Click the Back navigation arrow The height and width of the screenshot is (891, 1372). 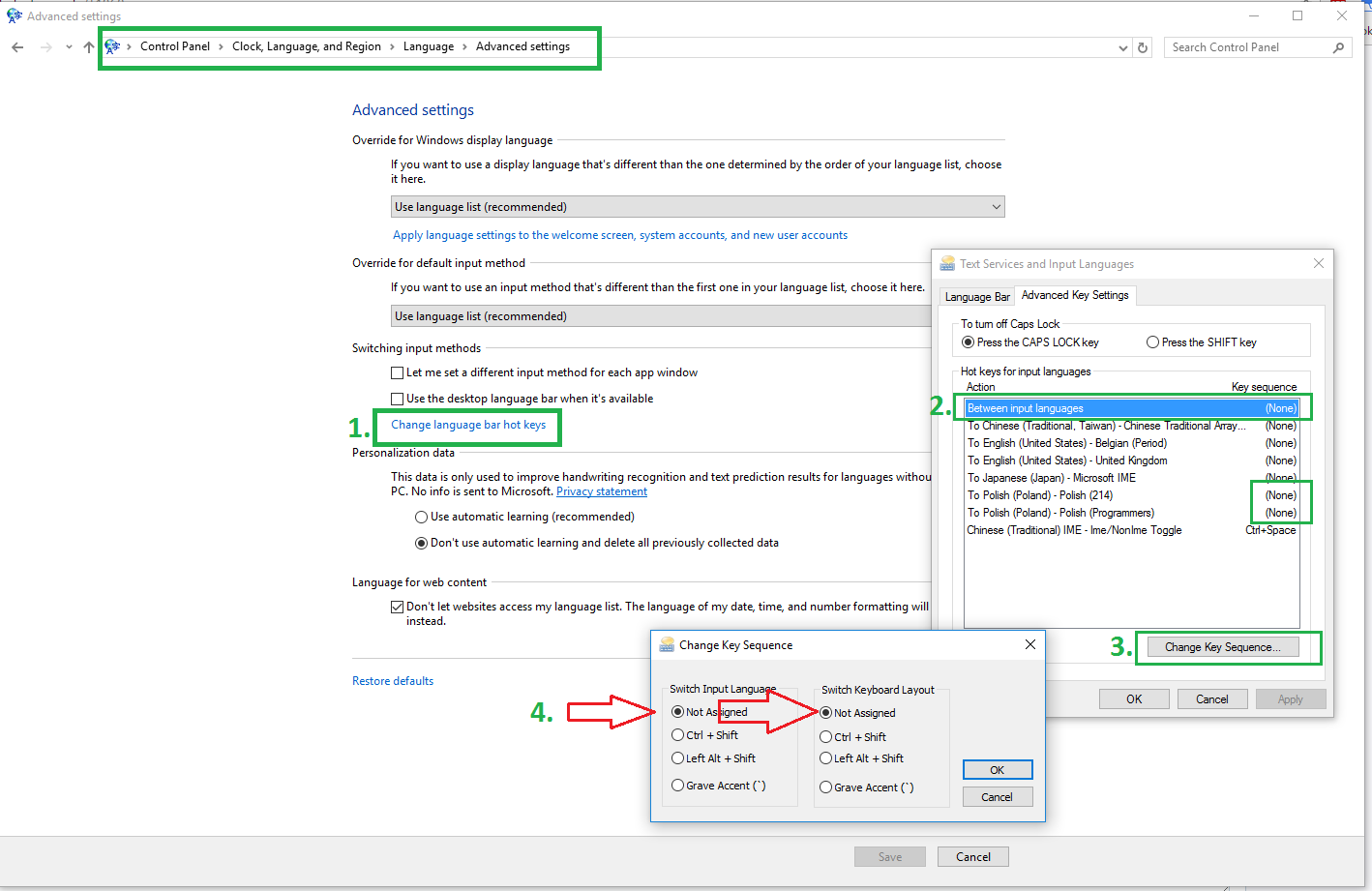(x=17, y=47)
